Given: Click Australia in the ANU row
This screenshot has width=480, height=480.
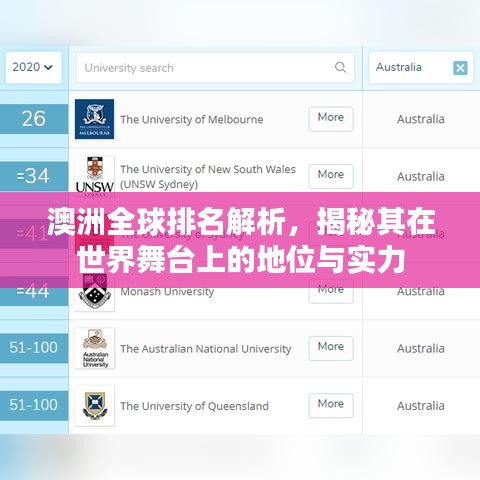Looking at the screenshot, I should [x=421, y=349].
